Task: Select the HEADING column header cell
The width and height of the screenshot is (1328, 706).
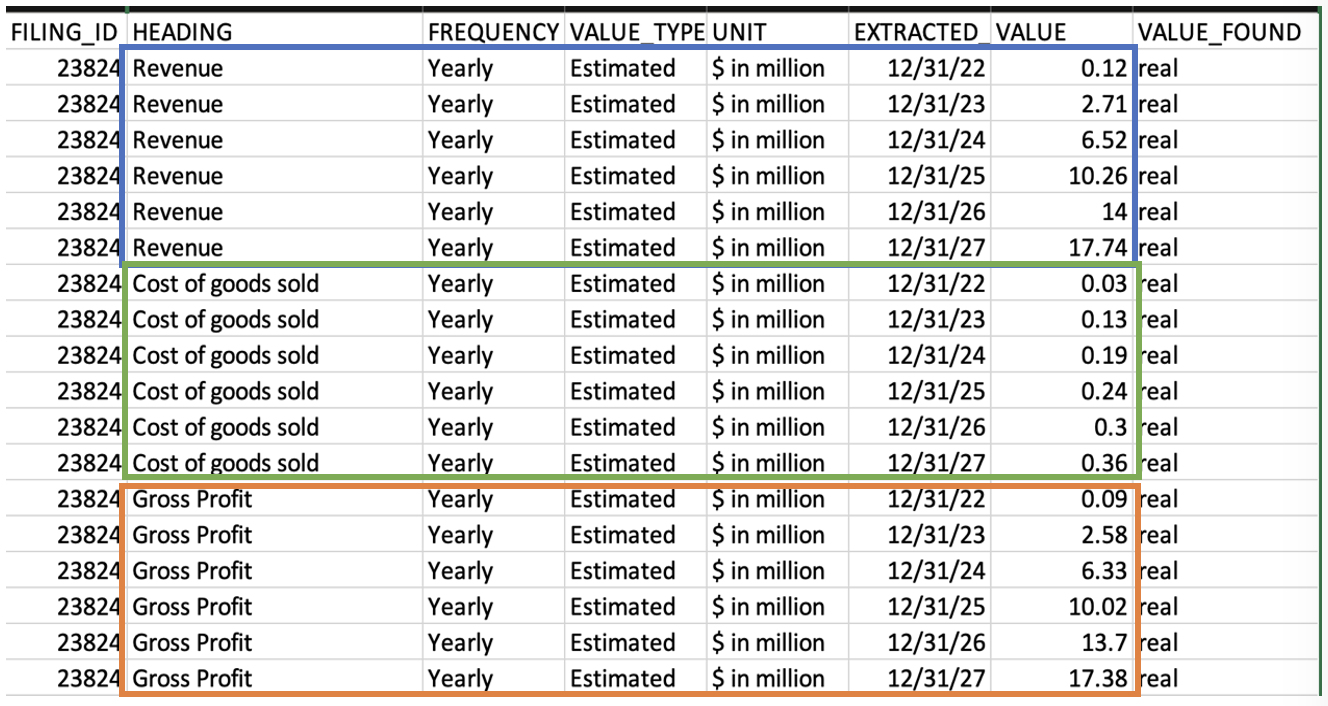Action: tap(274, 32)
